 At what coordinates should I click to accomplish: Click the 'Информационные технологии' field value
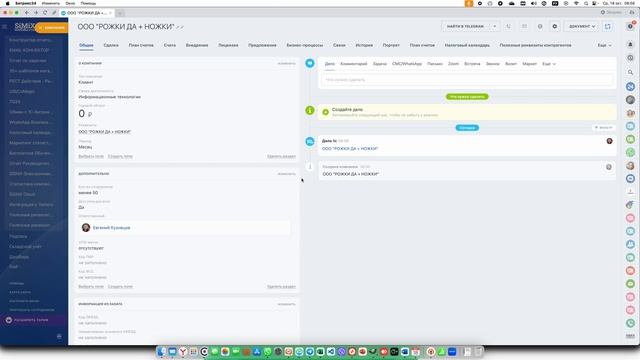pyautogui.click(x=109, y=97)
